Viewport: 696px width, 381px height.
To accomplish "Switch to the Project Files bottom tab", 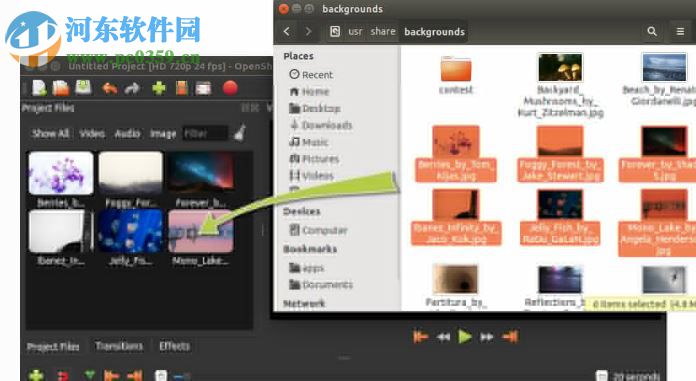I will [x=53, y=347].
